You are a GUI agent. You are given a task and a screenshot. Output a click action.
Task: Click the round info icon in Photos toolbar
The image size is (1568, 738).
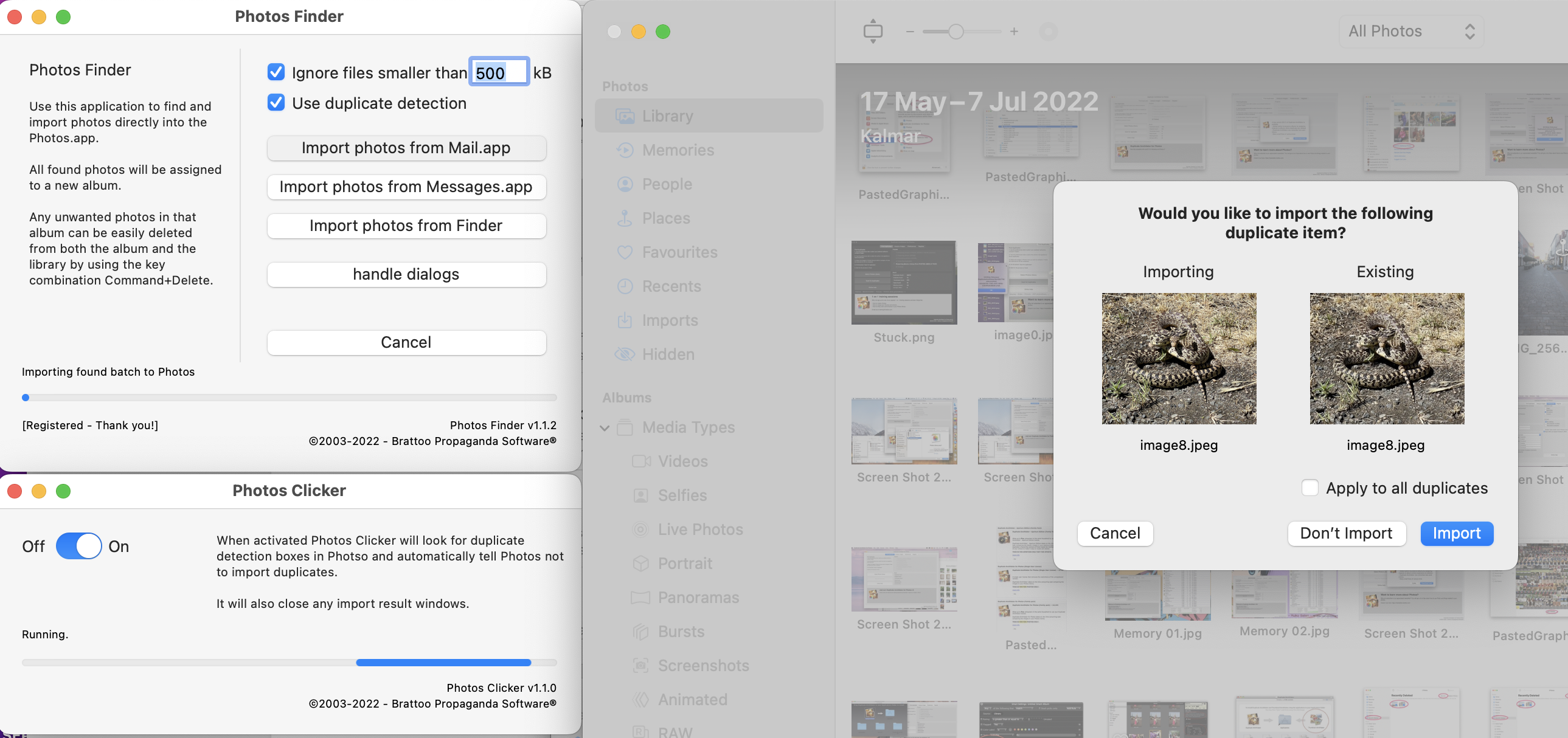point(1048,32)
